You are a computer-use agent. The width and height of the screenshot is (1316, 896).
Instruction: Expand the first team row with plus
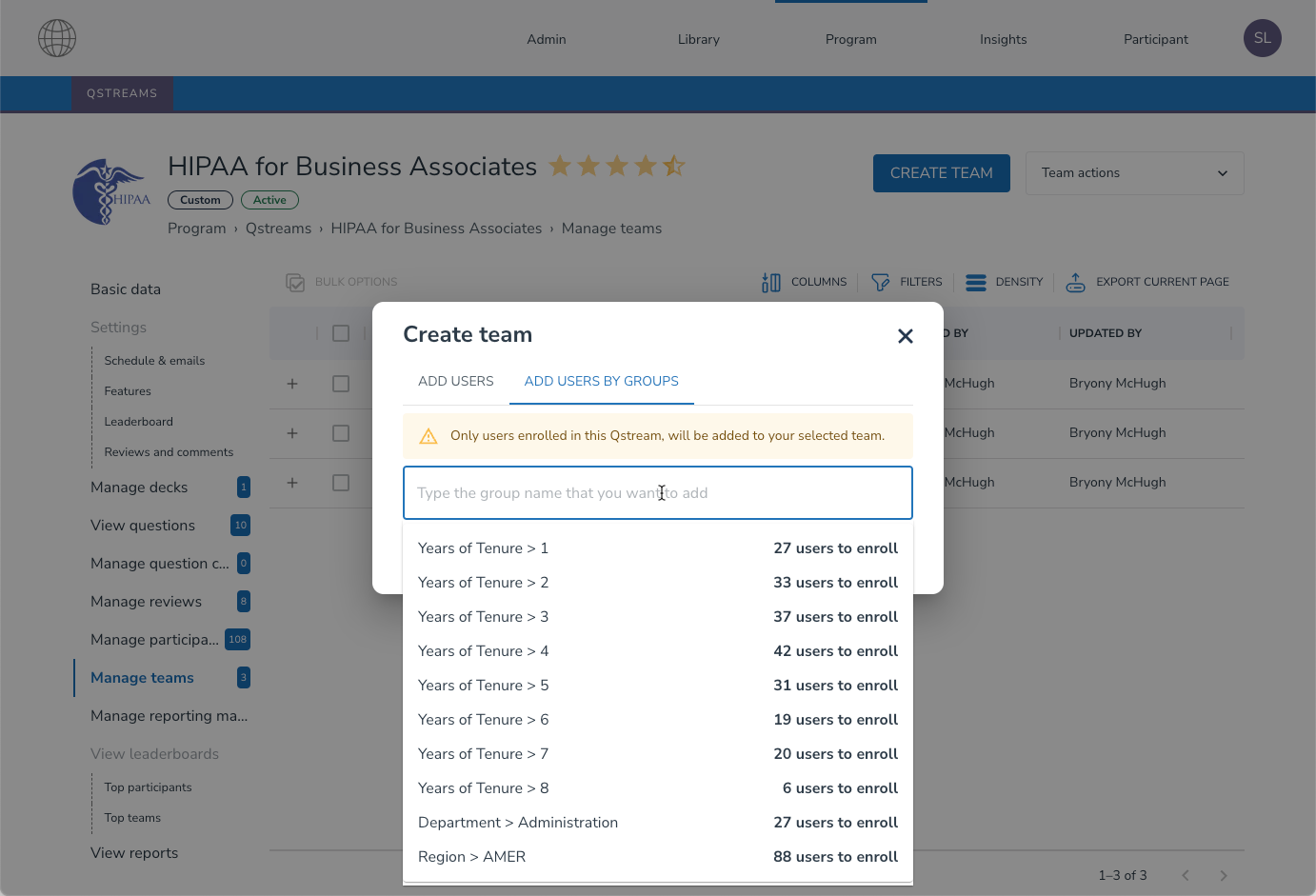coord(292,384)
